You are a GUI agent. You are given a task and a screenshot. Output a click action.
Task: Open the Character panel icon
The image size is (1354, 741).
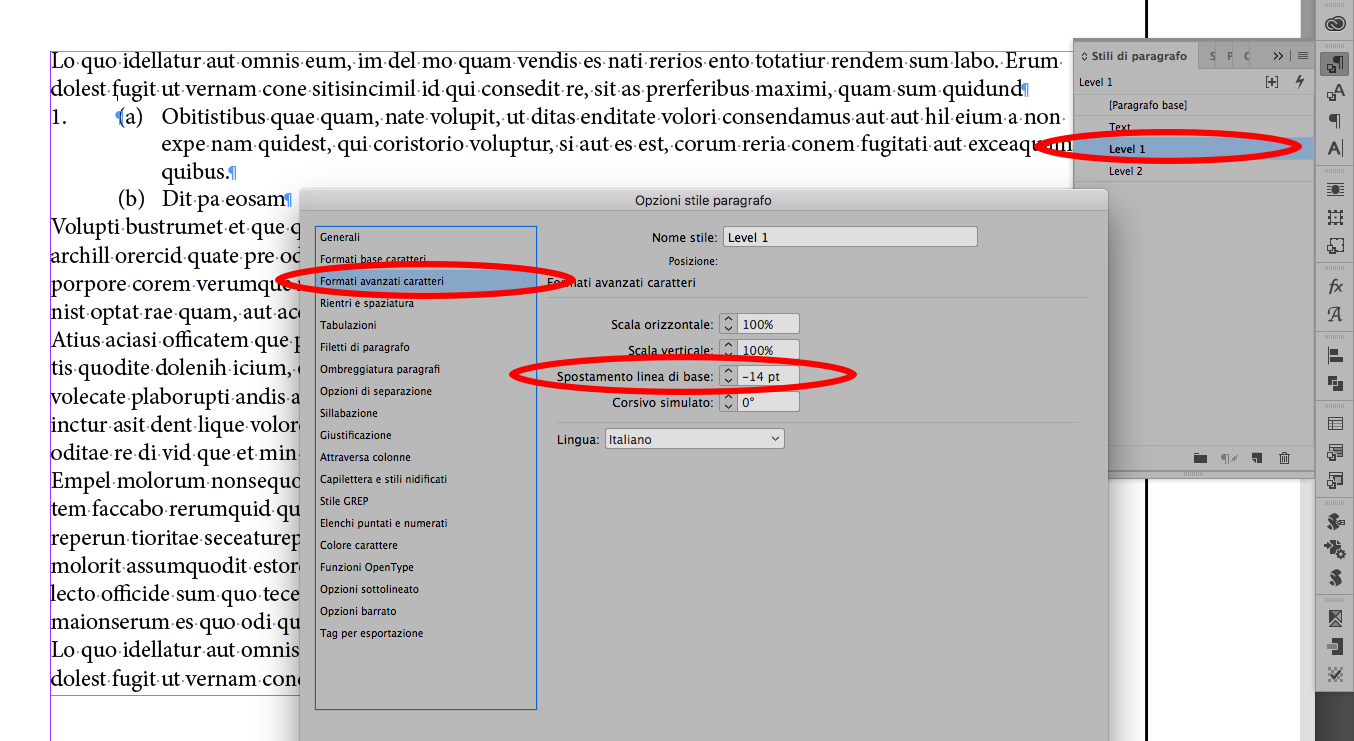click(1335, 148)
